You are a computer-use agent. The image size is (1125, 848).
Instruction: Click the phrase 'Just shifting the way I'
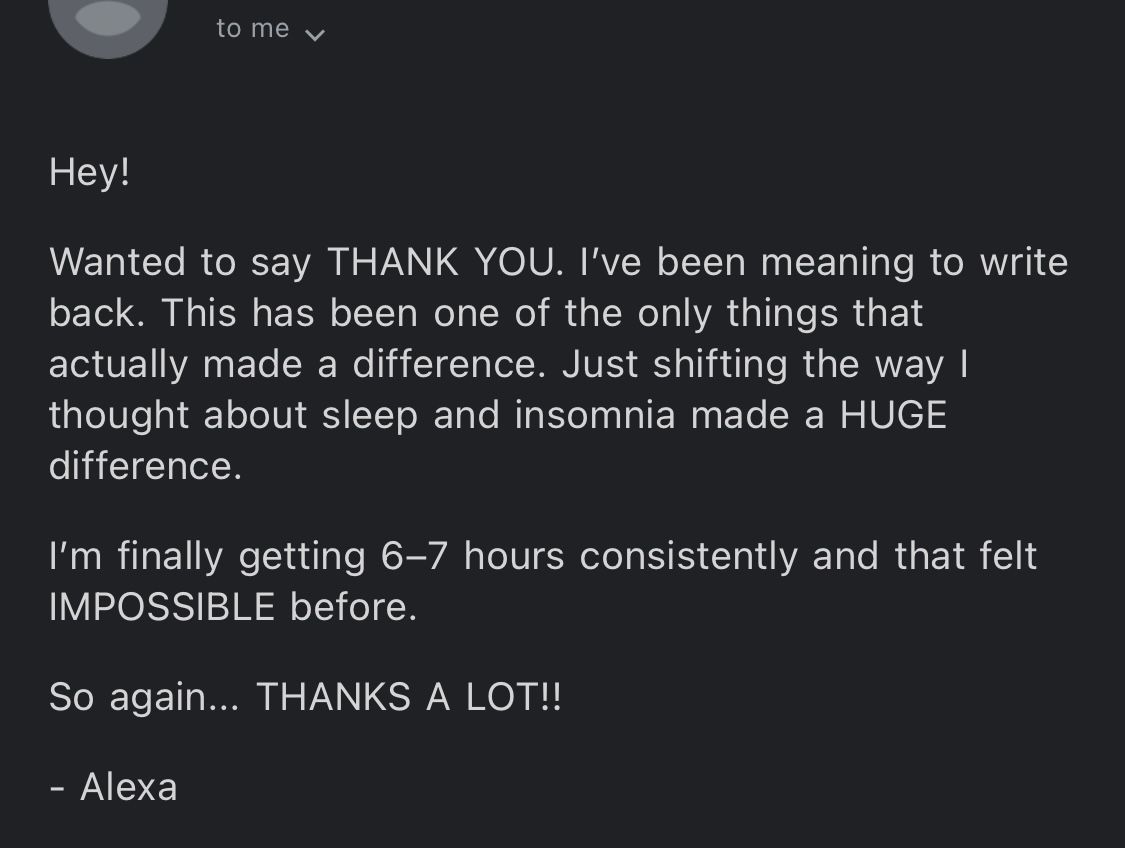tap(765, 364)
